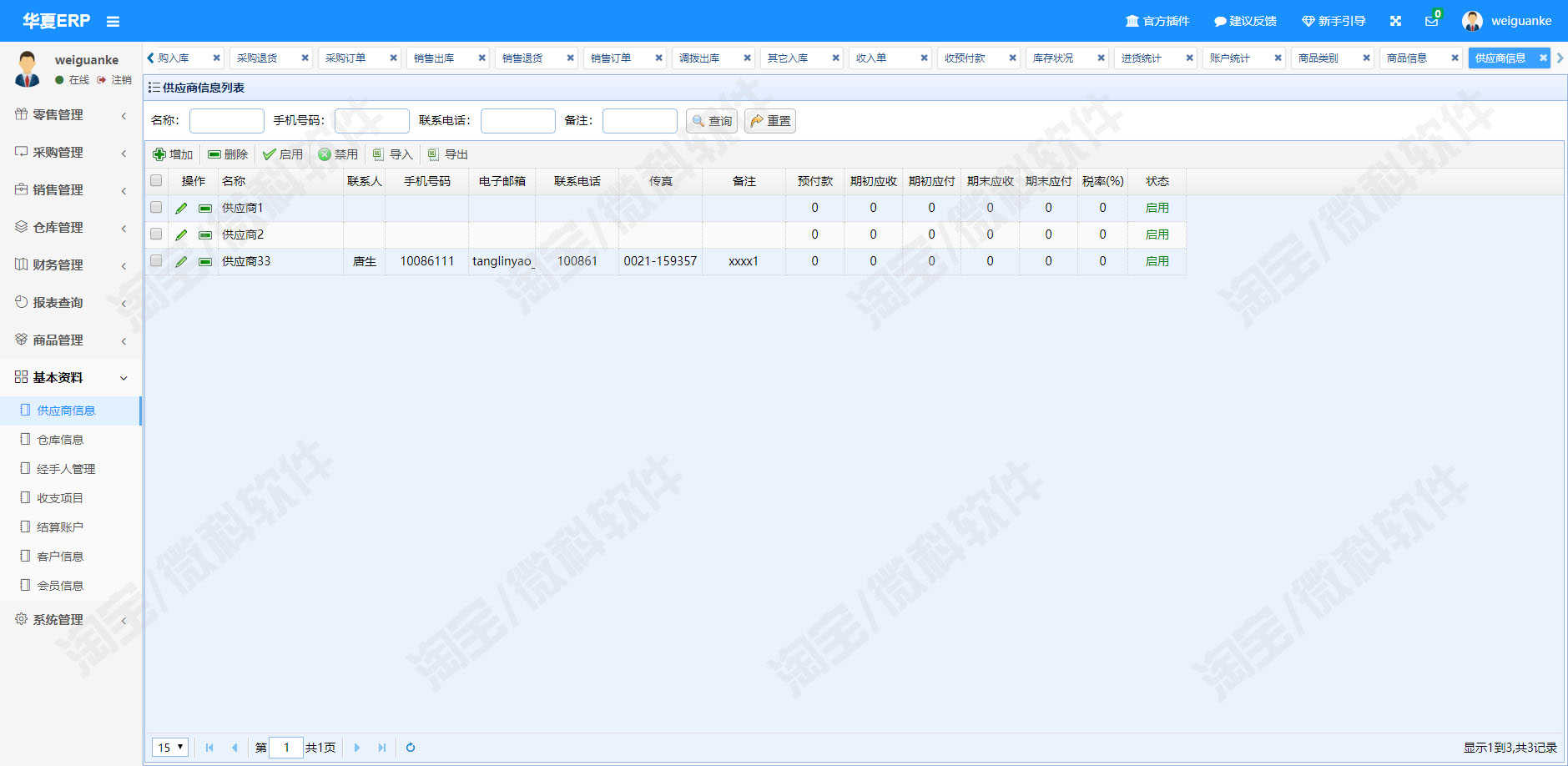Close the 收入单 tab
This screenshot has height=766, width=1568.
tap(924, 58)
